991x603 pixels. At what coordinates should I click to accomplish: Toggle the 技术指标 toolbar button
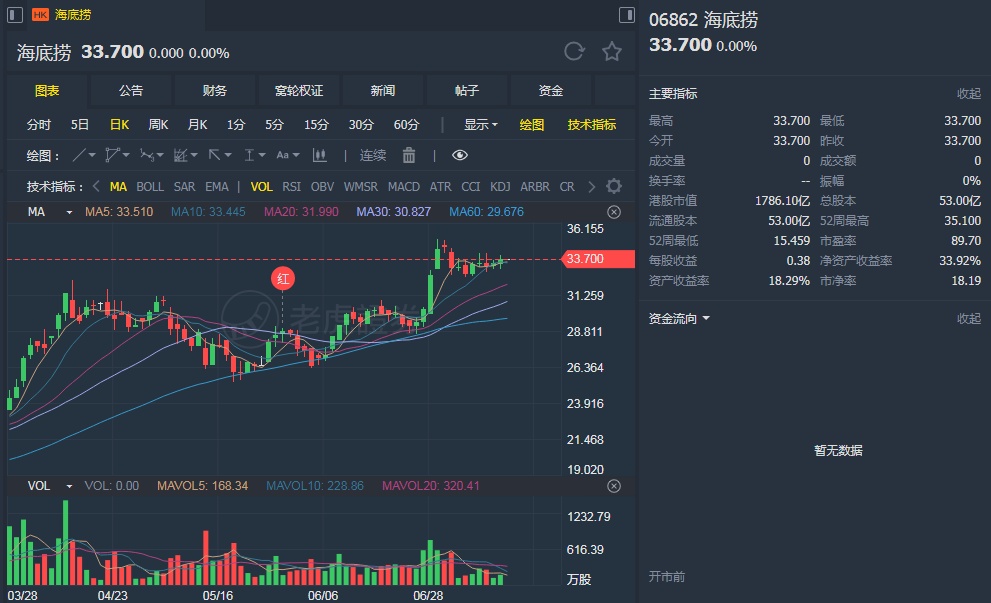point(592,125)
